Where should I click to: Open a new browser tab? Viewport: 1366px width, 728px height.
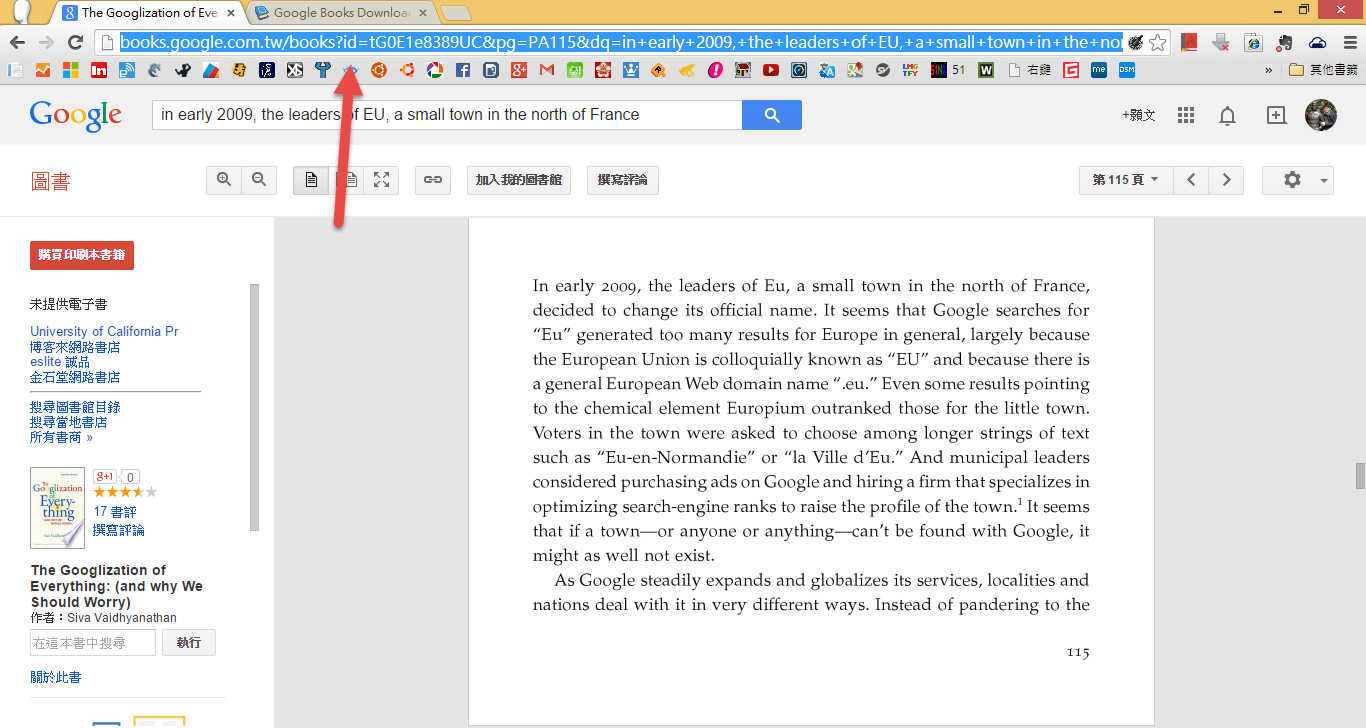coord(456,13)
